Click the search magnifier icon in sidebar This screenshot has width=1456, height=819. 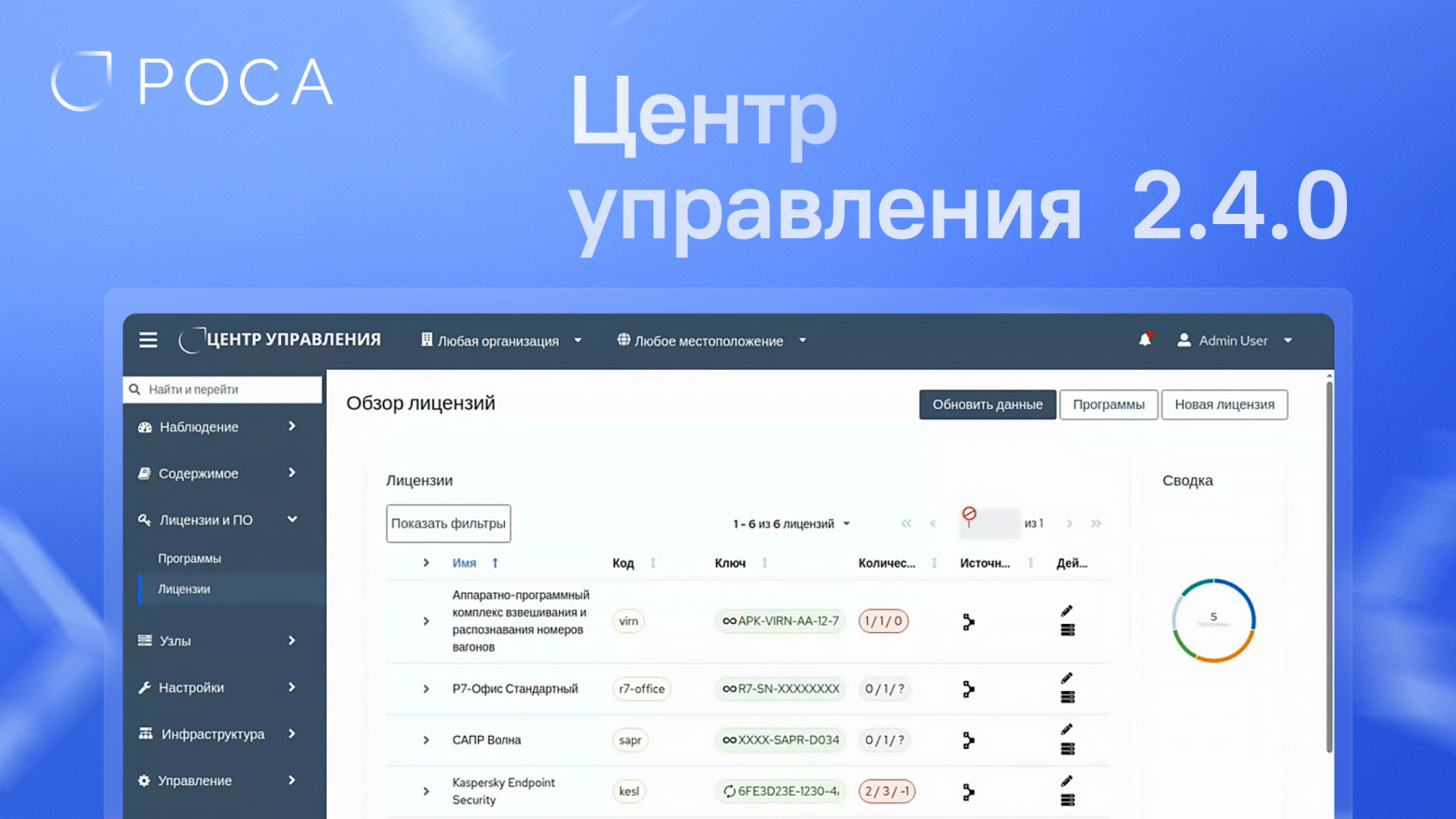pyautogui.click(x=134, y=389)
